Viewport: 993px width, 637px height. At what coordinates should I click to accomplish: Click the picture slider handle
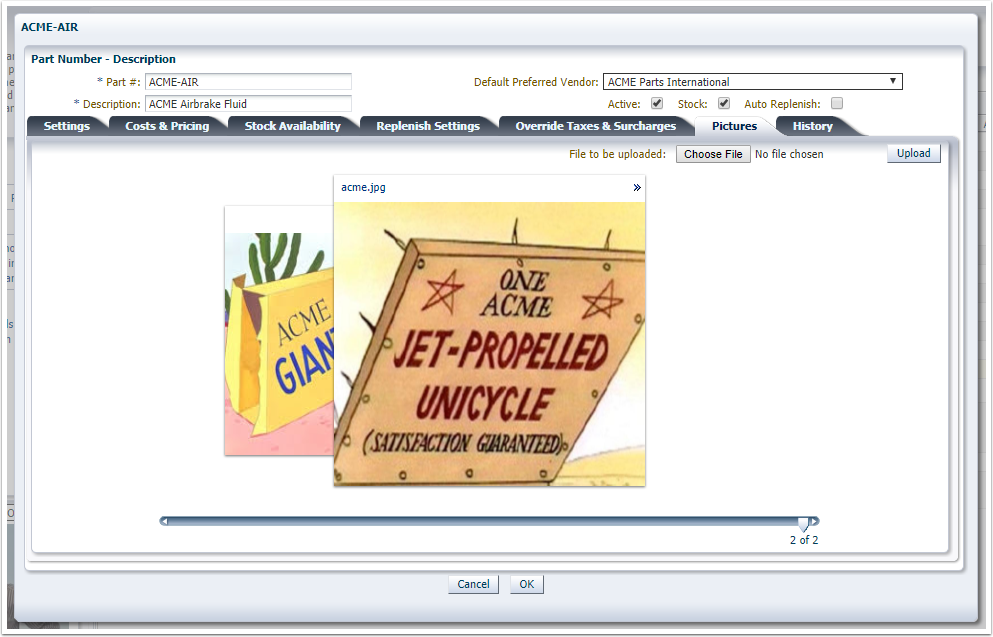click(x=803, y=523)
